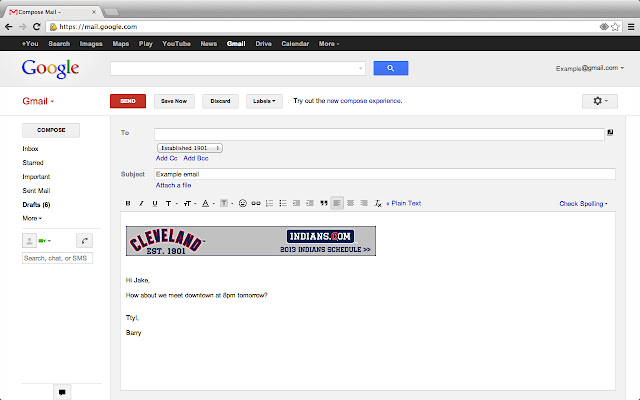Switch to Plain Text mode
The height and width of the screenshot is (400, 640).
tap(403, 203)
